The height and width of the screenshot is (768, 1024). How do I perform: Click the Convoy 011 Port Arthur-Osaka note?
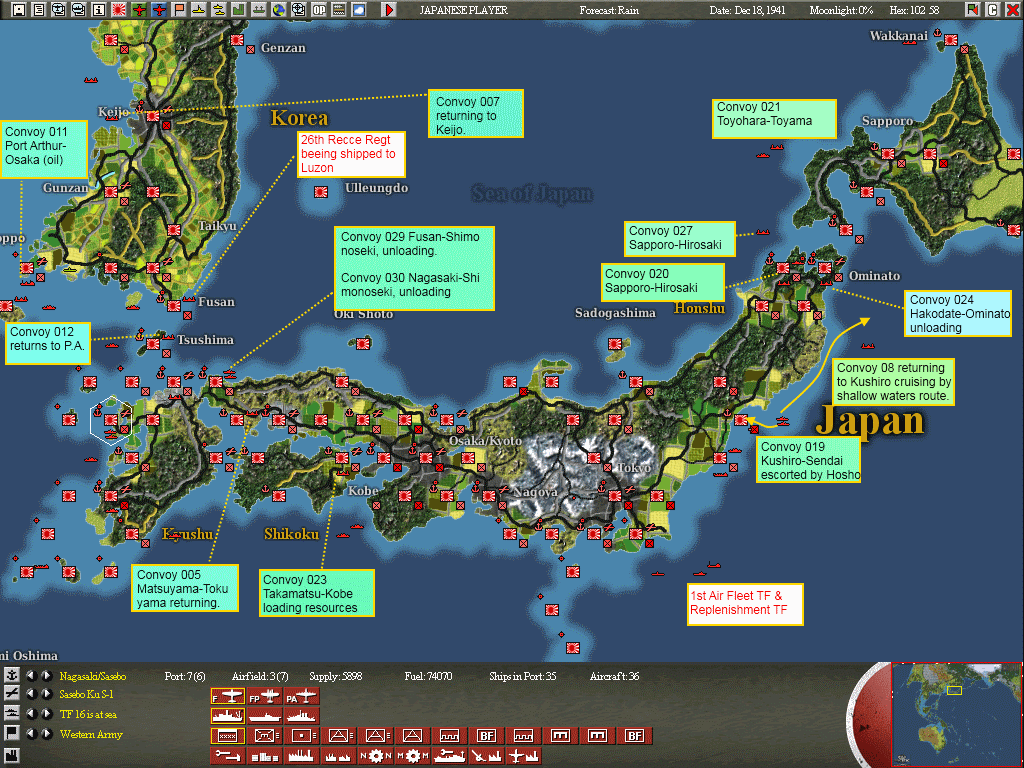[44, 149]
